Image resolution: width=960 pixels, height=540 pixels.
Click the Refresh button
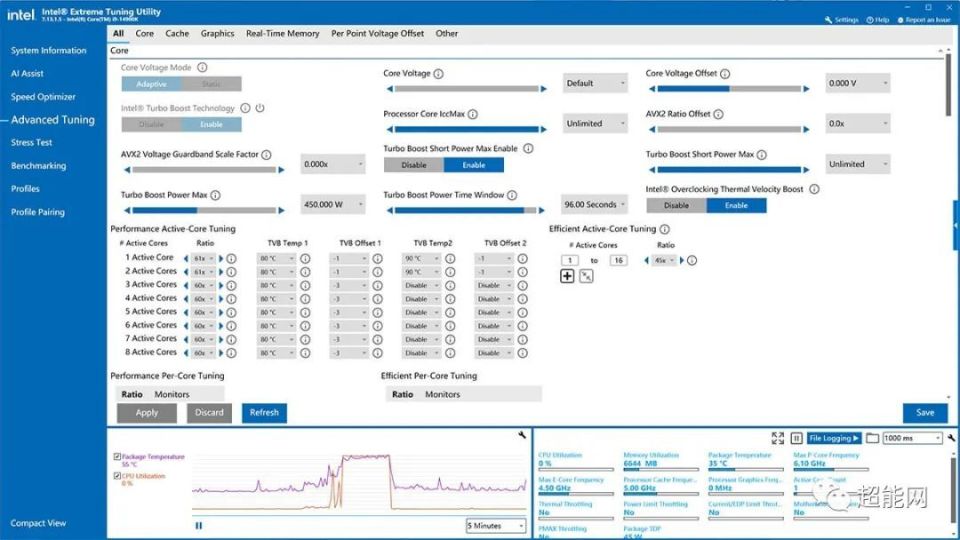coord(264,413)
